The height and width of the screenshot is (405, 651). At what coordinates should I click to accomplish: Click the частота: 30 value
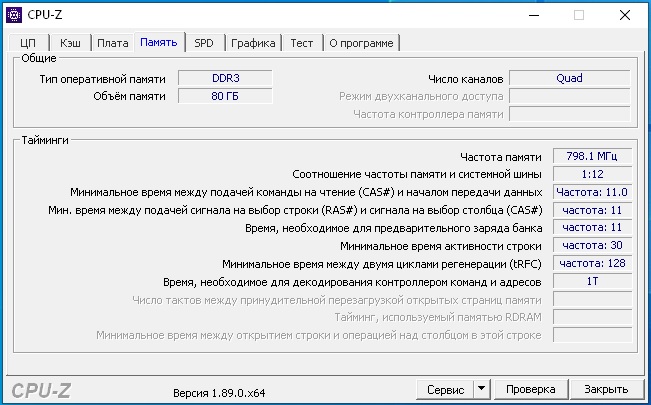[x=592, y=245]
